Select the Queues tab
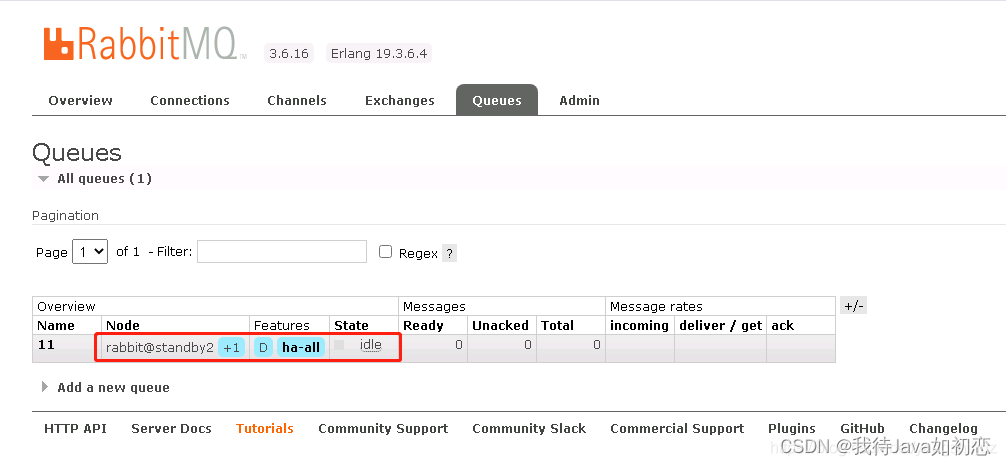Viewport: 1006px width, 466px height. tap(497, 100)
